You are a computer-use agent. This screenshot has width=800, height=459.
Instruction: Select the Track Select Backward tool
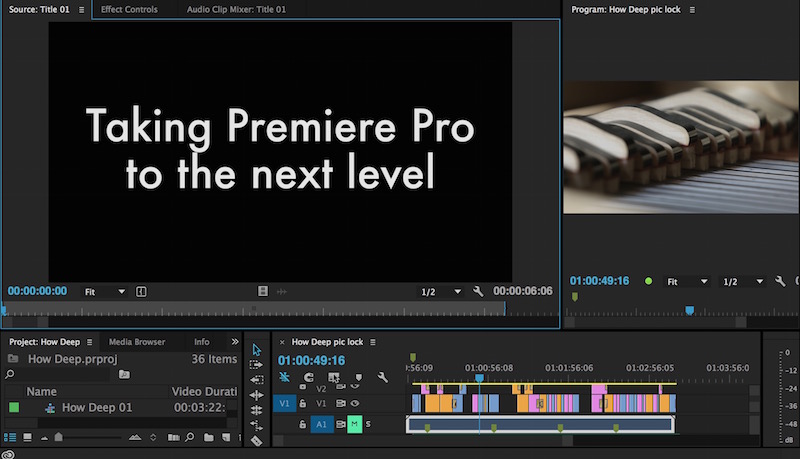click(x=257, y=379)
